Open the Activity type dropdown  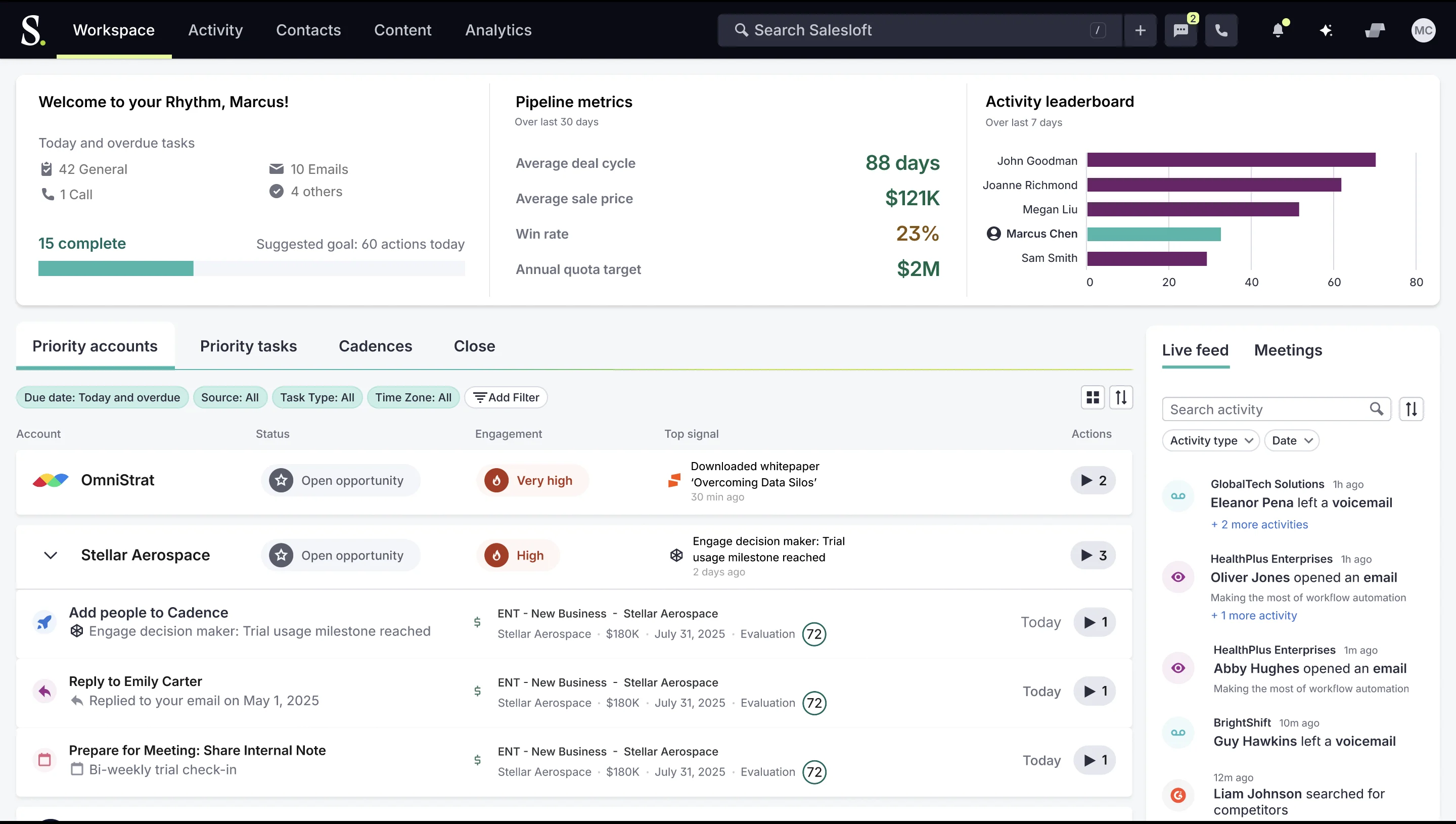click(1211, 441)
